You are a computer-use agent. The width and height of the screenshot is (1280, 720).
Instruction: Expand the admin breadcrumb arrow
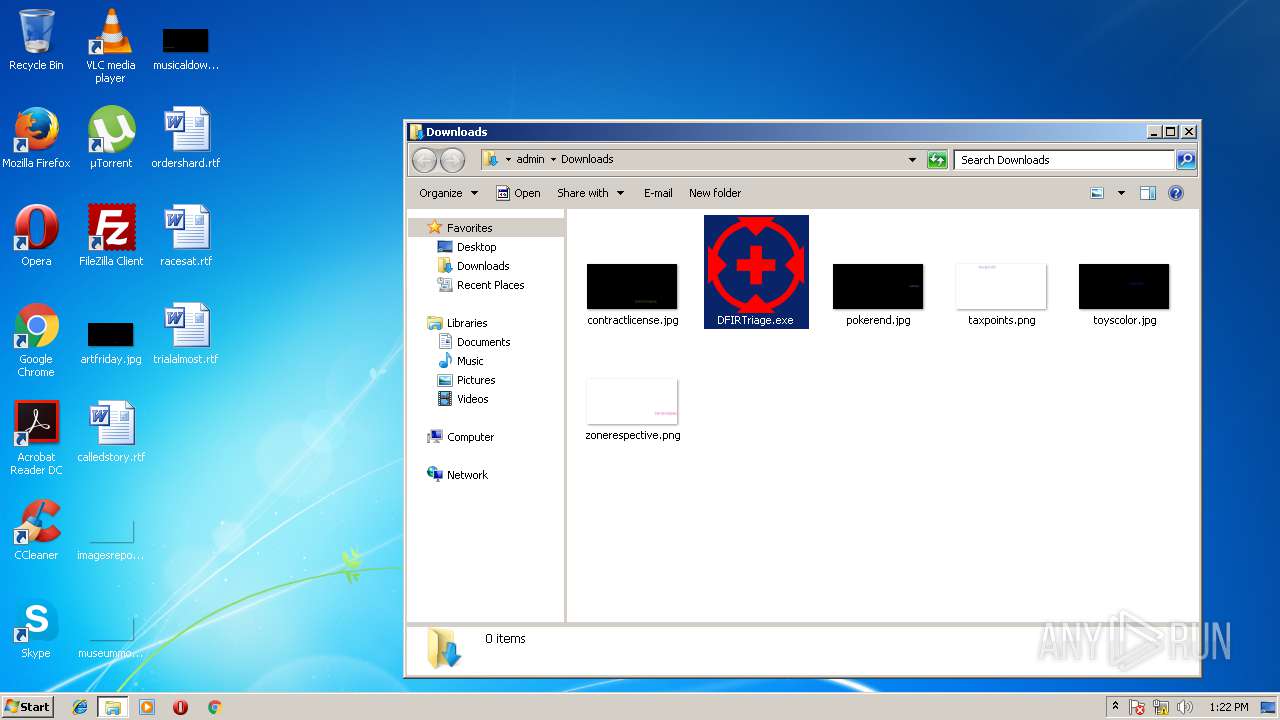(553, 160)
